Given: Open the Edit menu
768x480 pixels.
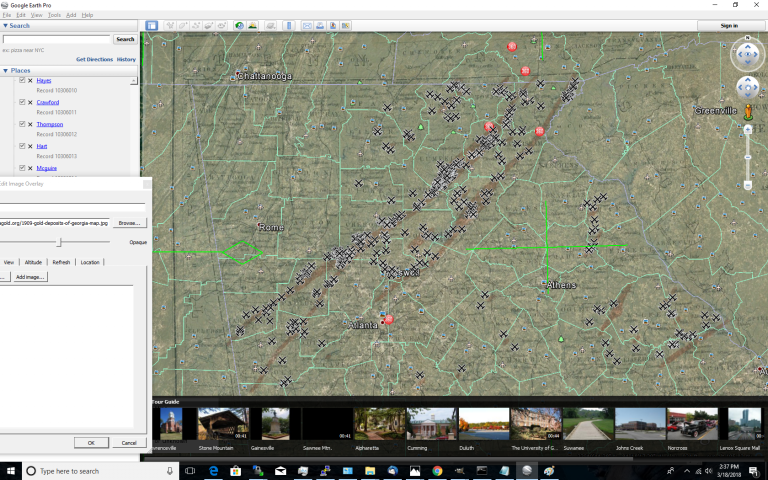Looking at the screenshot, I should click(x=21, y=15).
